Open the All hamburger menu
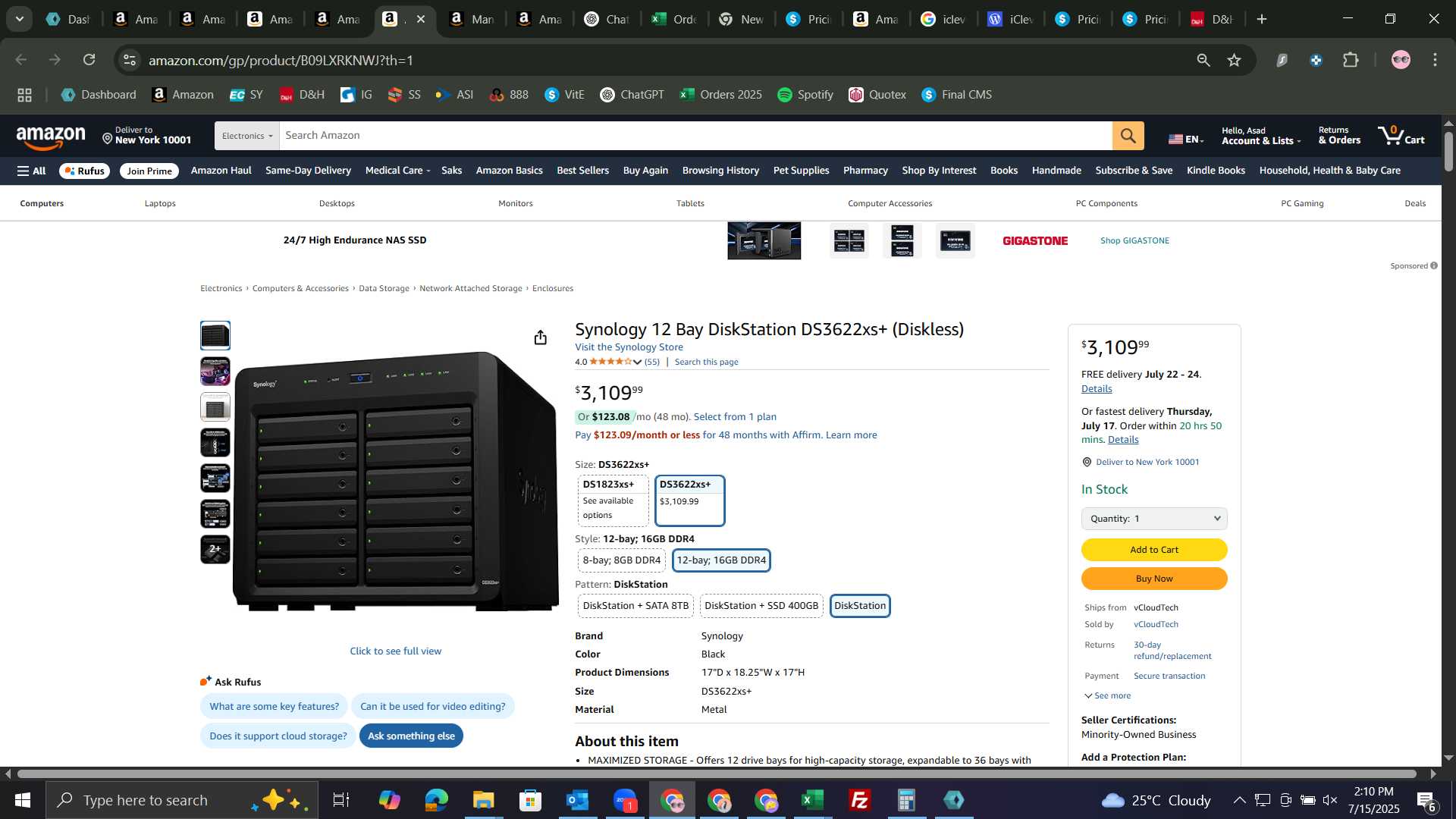Image resolution: width=1456 pixels, height=819 pixels. pyautogui.click(x=31, y=171)
